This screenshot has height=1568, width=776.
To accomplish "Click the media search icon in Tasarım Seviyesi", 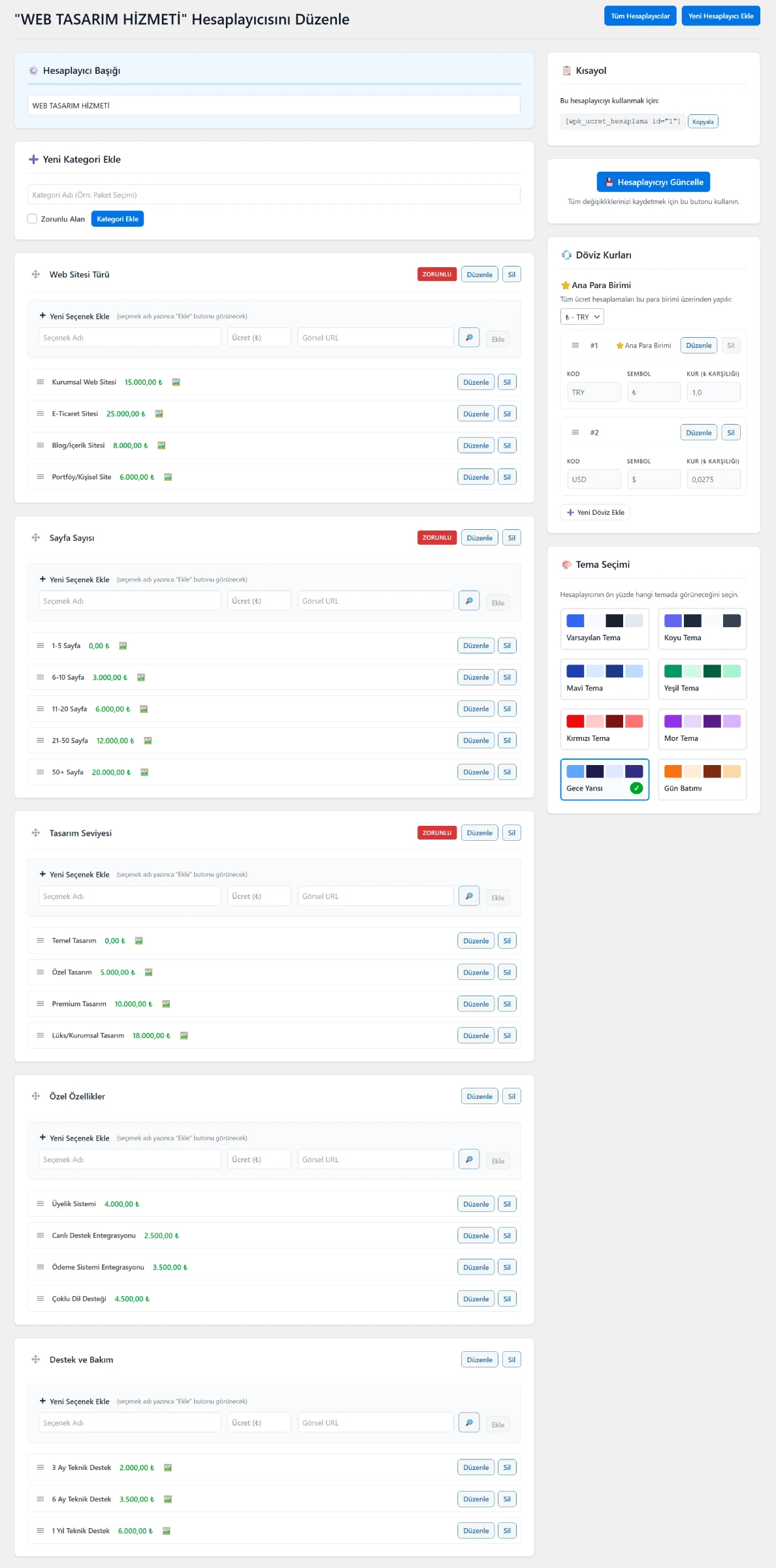I will [x=469, y=896].
